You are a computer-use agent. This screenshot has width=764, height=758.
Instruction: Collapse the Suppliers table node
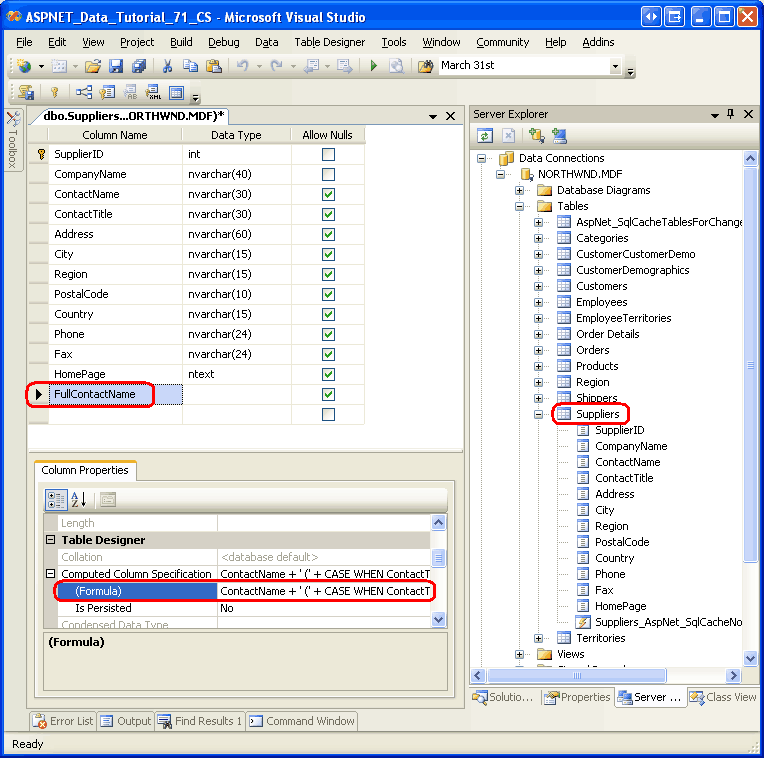539,414
